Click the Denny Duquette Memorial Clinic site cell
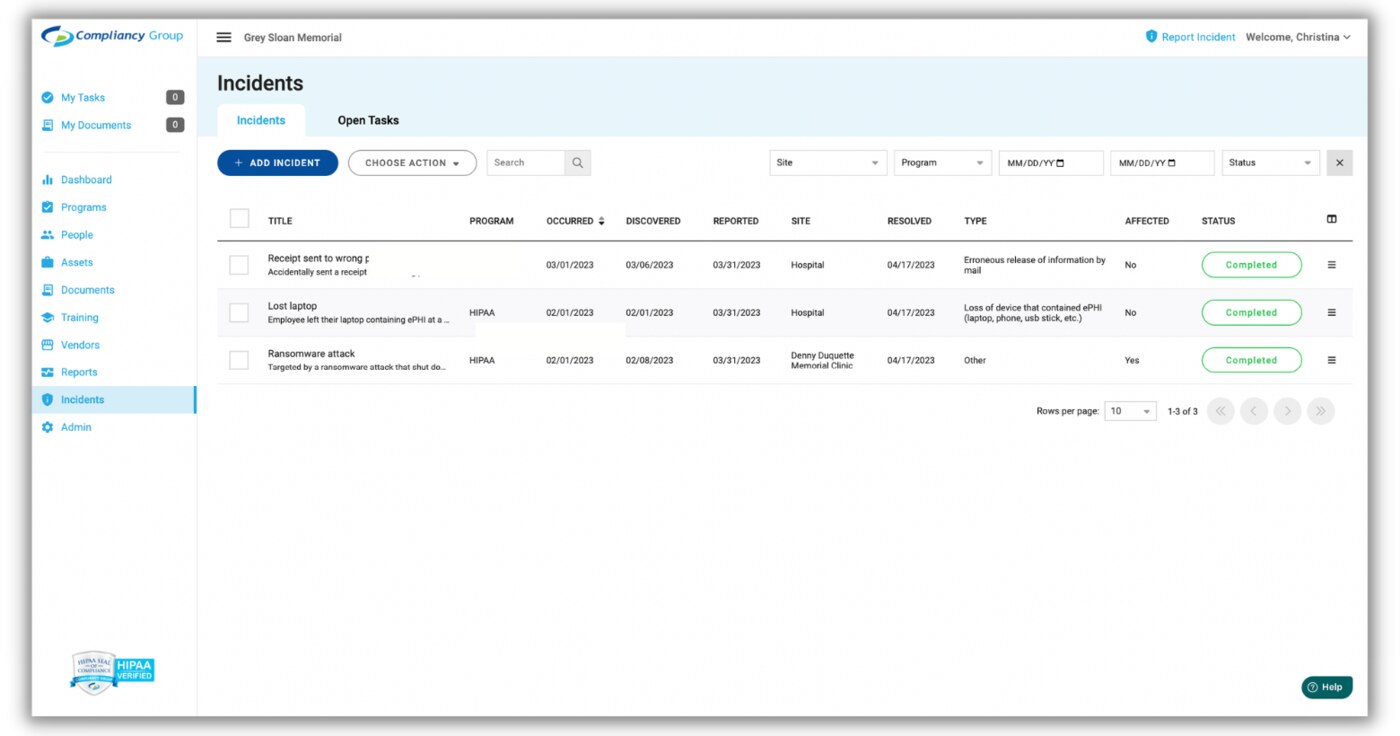1400x736 pixels. tap(822, 360)
